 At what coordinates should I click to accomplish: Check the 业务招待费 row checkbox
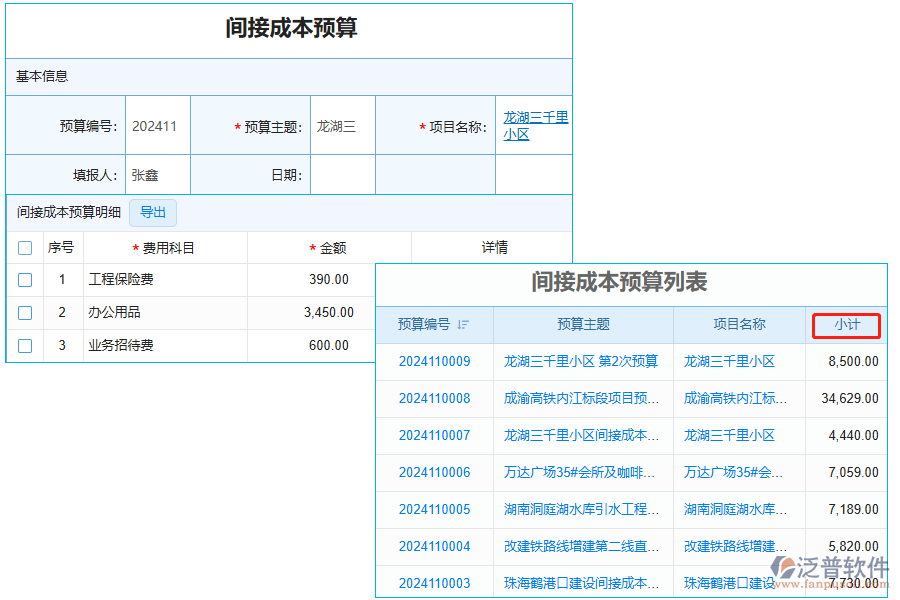[x=25, y=346]
